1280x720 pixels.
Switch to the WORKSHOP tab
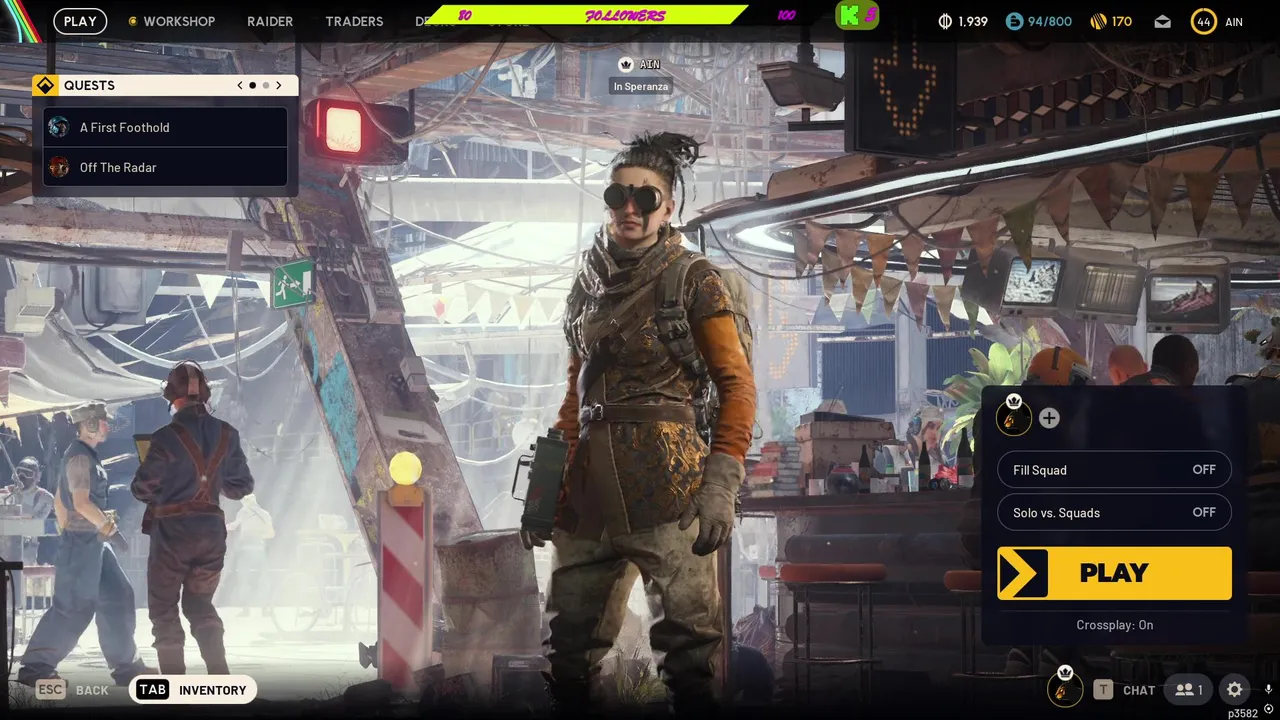tap(179, 21)
